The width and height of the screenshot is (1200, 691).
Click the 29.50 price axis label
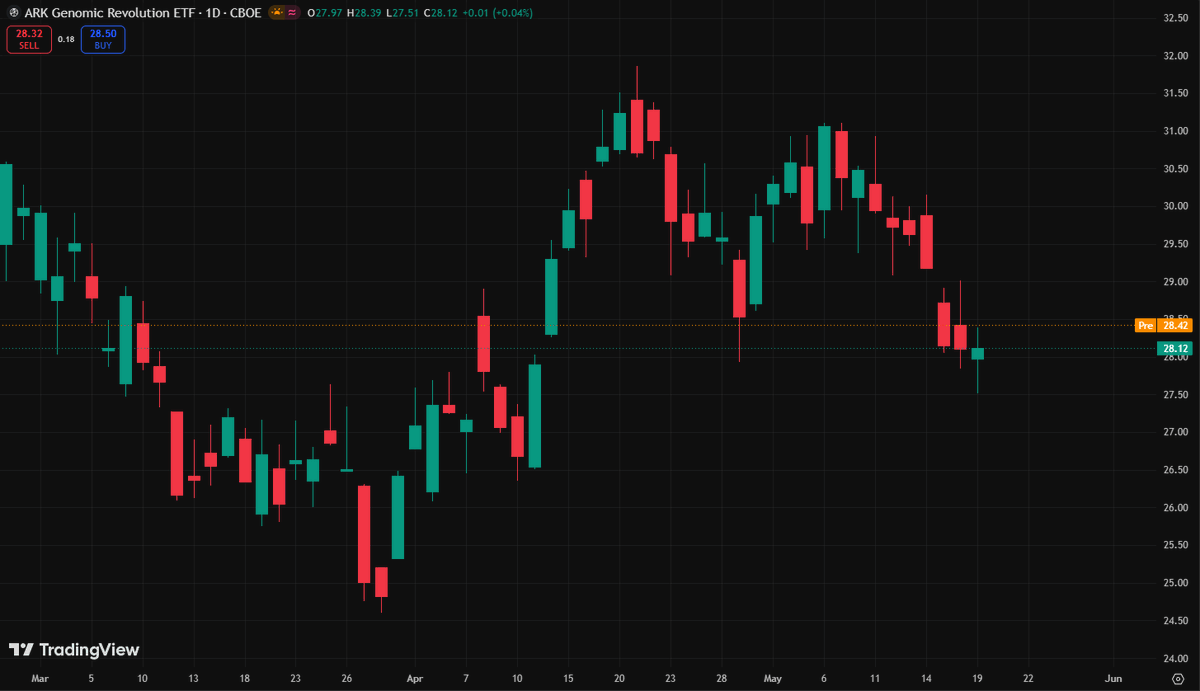pyautogui.click(x=1175, y=244)
